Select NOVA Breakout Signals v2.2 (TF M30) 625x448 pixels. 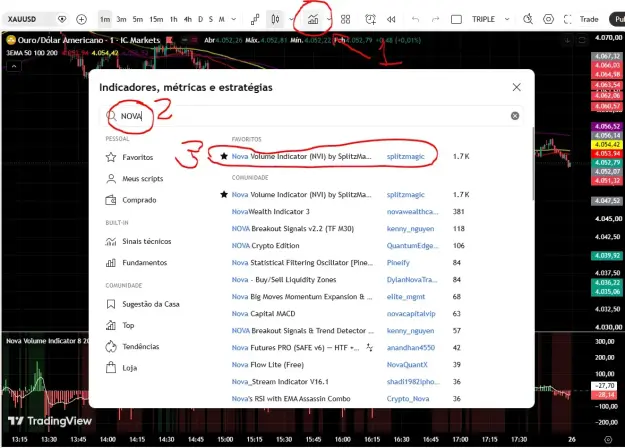[293, 229]
